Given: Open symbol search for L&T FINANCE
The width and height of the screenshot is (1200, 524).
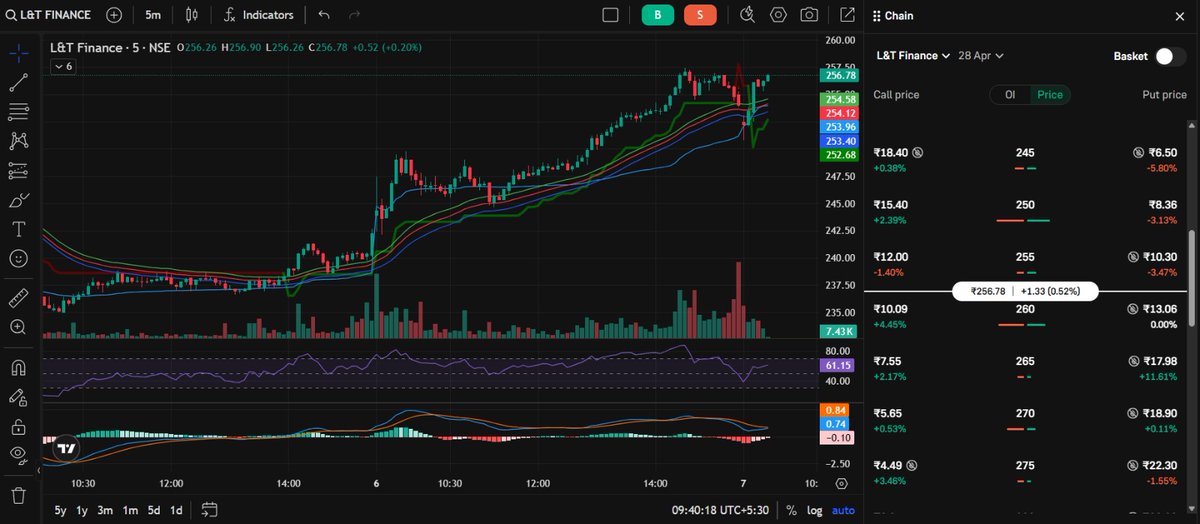Looking at the screenshot, I should (x=49, y=15).
